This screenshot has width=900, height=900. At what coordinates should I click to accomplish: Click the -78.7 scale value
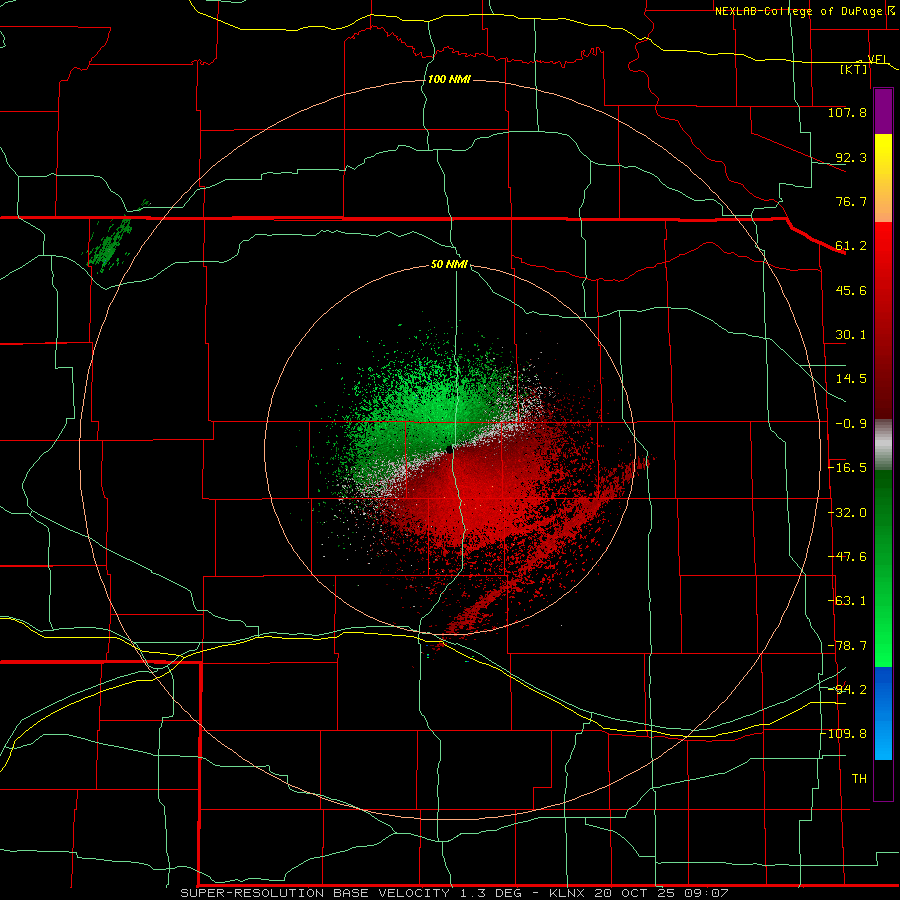click(x=847, y=646)
